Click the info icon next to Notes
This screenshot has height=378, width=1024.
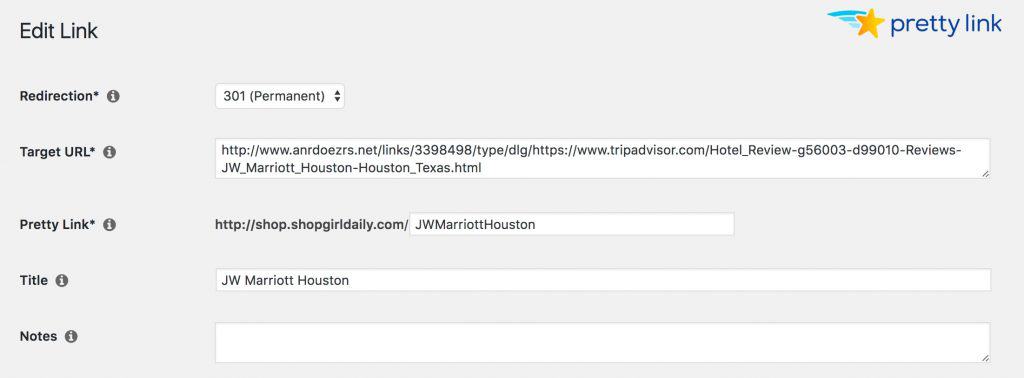[x=71, y=337]
